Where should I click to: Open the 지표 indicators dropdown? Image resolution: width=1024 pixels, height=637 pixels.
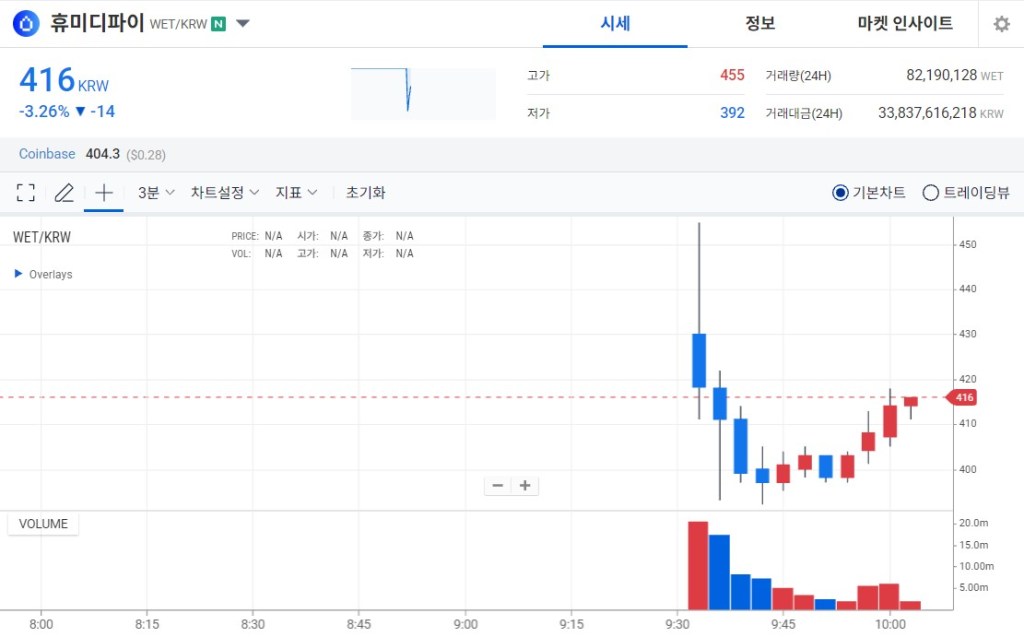295,192
